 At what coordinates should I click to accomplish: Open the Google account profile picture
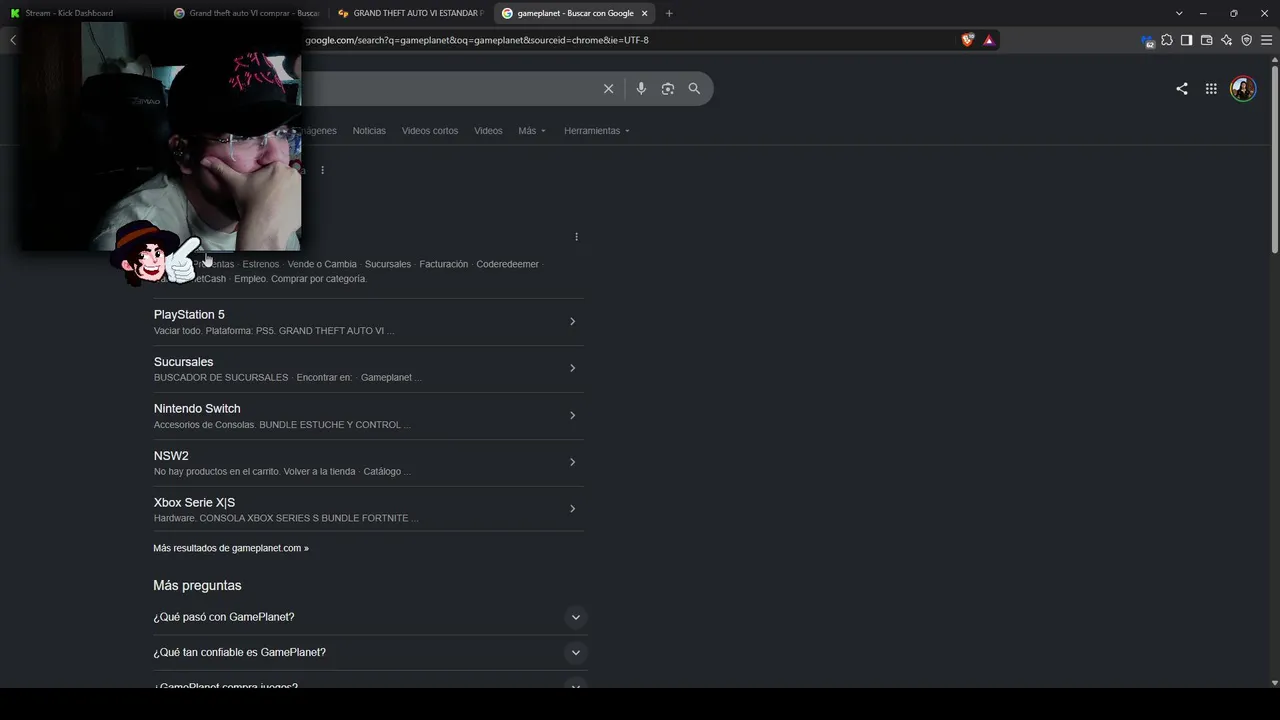(1243, 89)
